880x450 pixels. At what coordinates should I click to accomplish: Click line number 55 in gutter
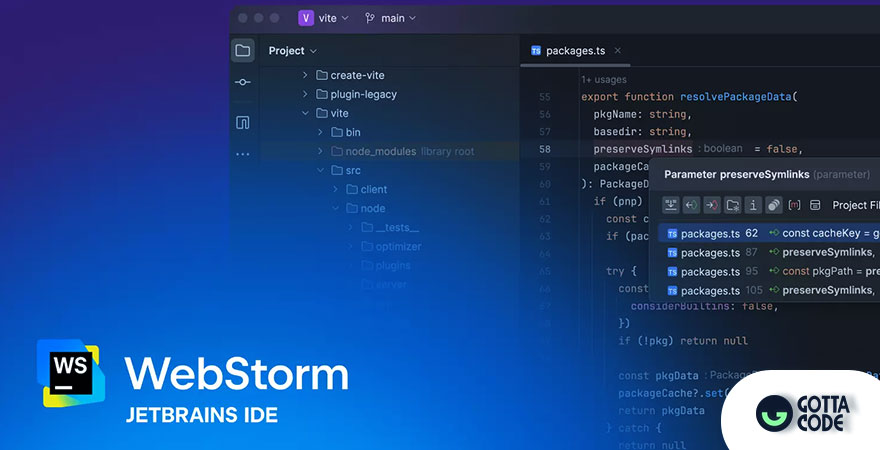pos(544,97)
